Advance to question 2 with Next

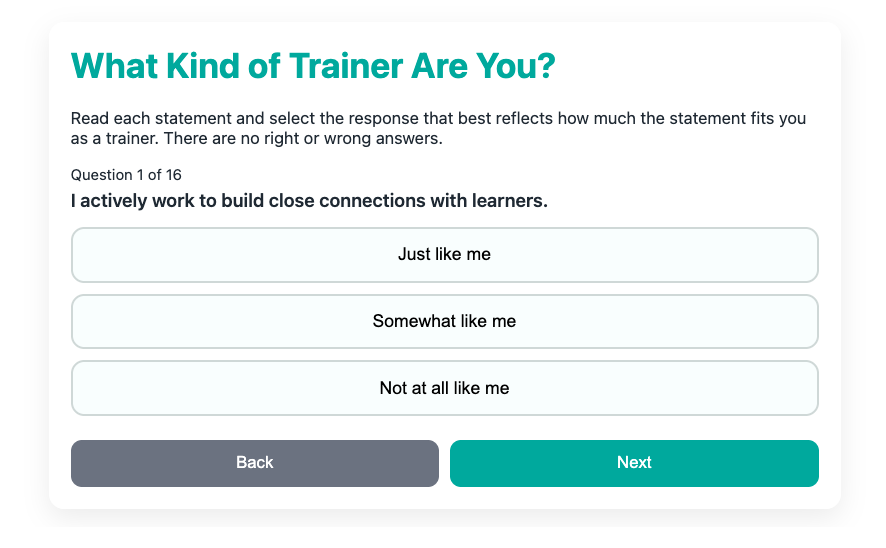[x=634, y=463]
